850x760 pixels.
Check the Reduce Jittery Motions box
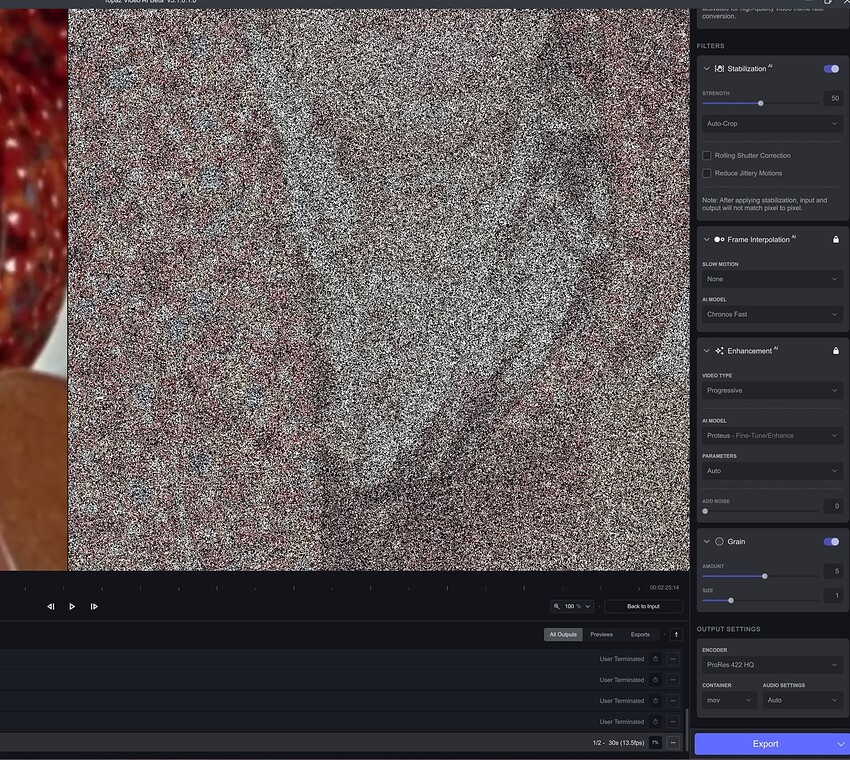706,173
